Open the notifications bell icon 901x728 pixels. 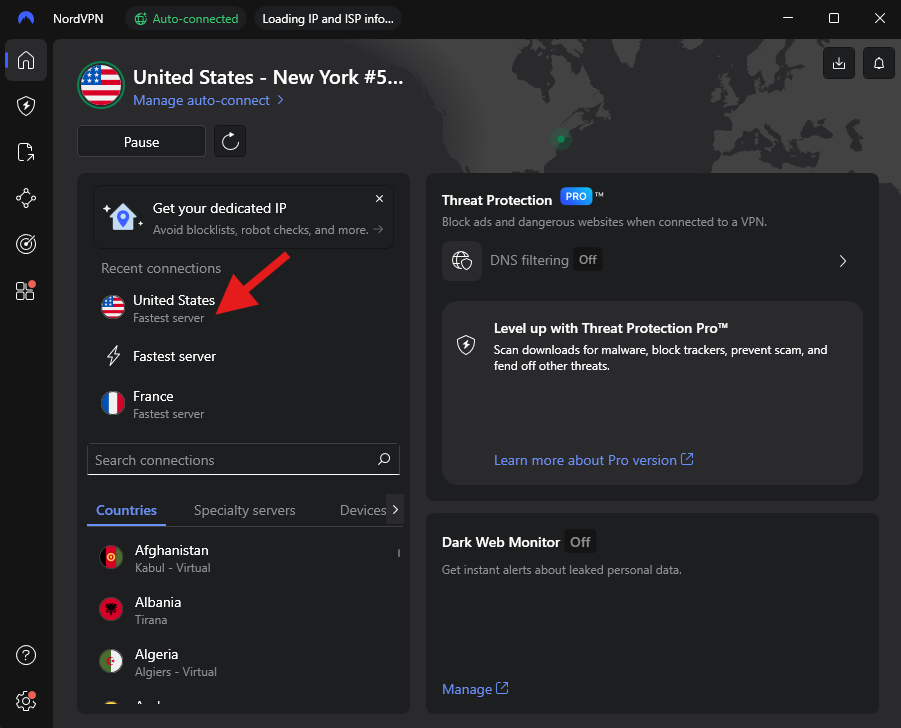point(878,63)
